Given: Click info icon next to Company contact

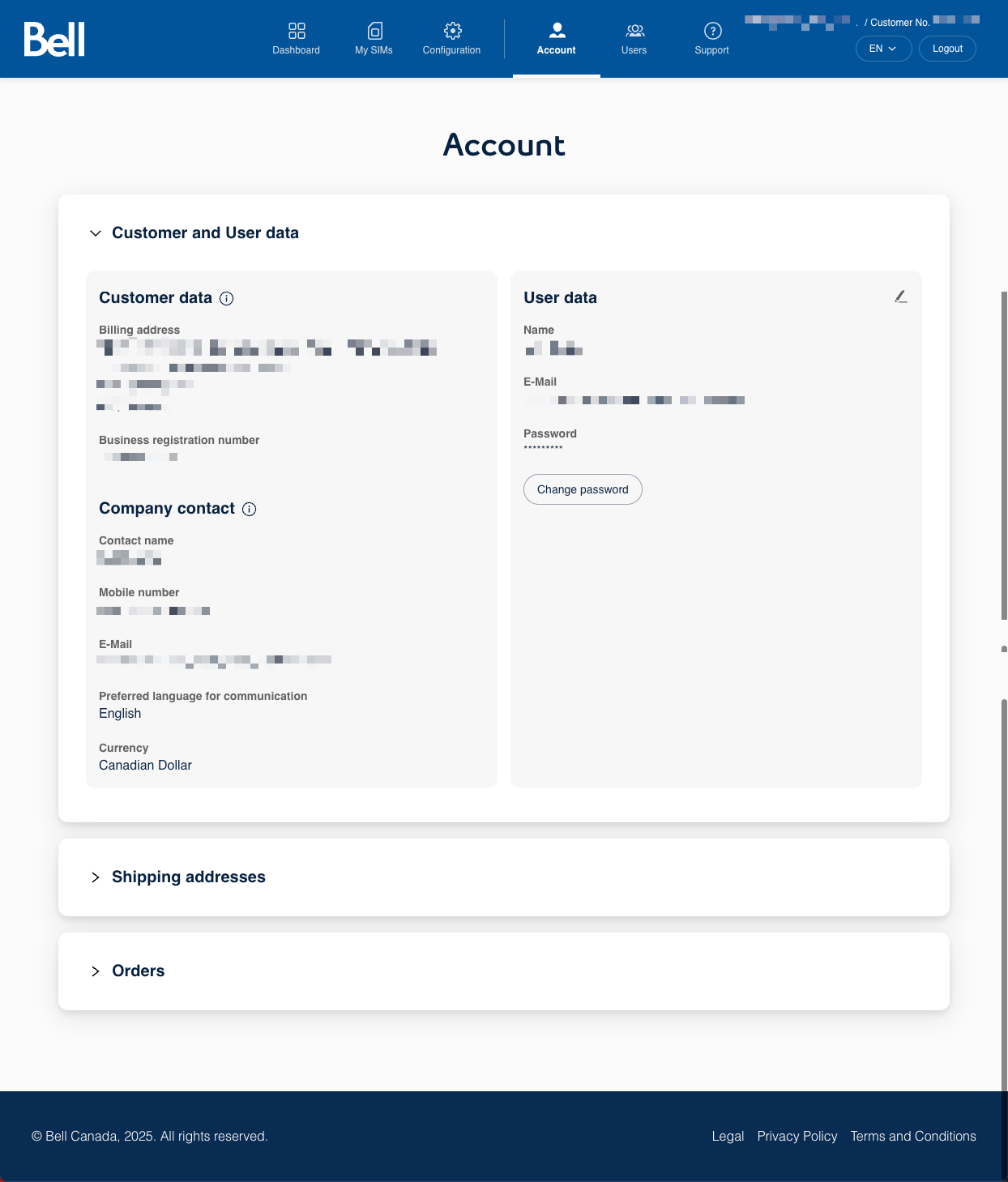Looking at the screenshot, I should pyautogui.click(x=250, y=509).
